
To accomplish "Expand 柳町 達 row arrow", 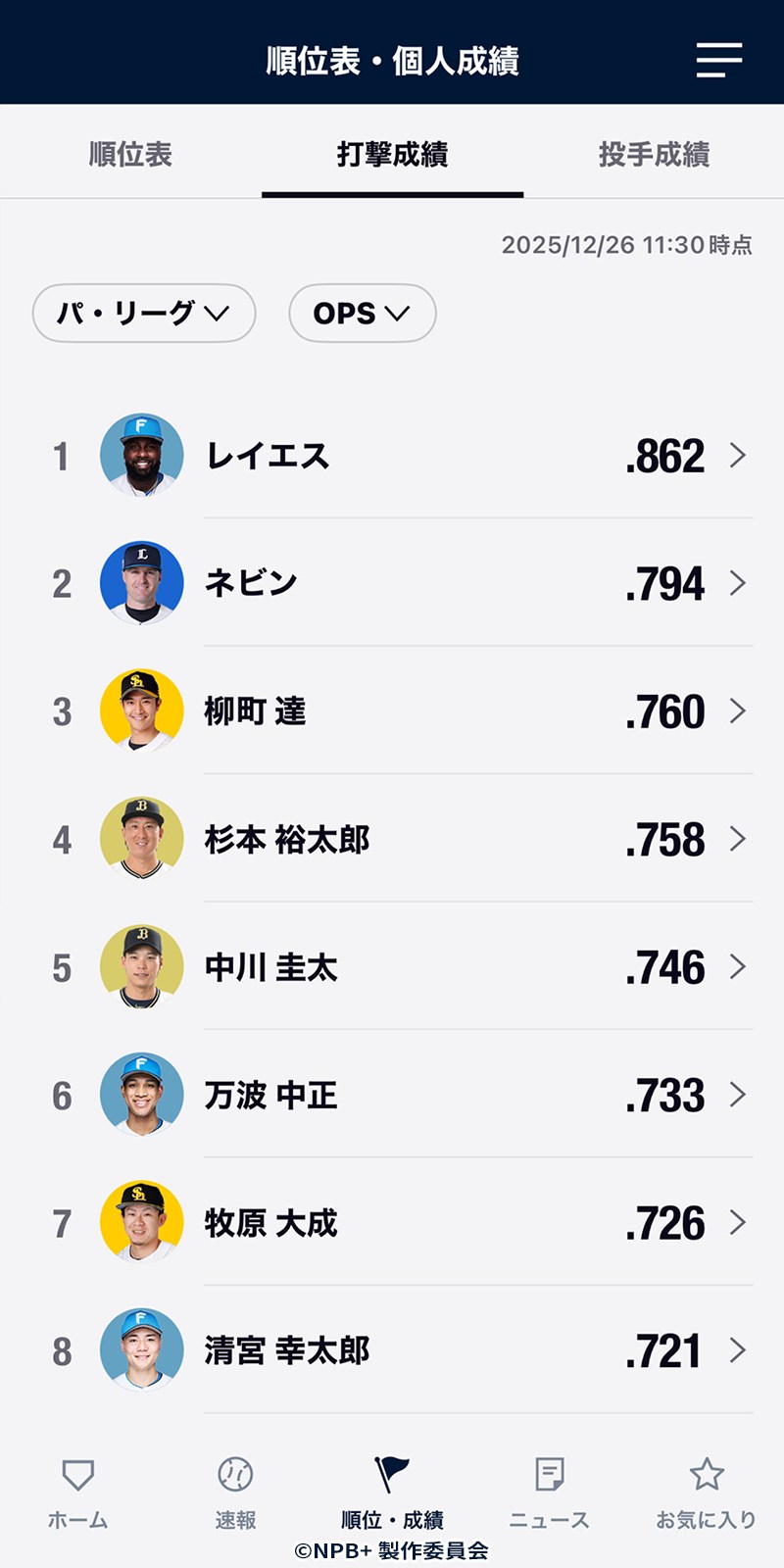I will pos(738,711).
